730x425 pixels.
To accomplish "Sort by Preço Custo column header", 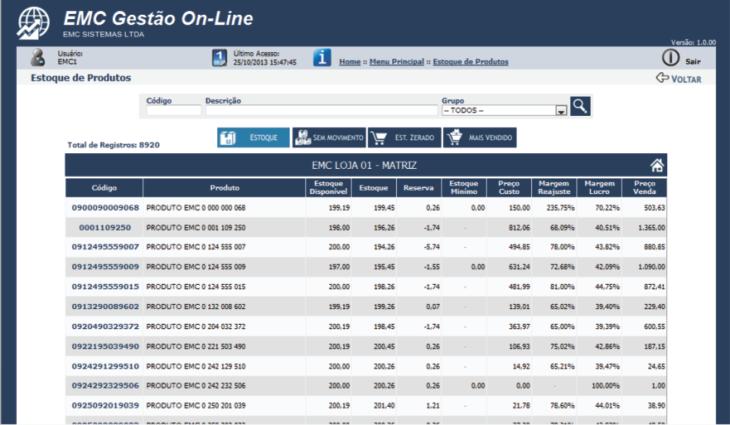I will coord(509,188).
